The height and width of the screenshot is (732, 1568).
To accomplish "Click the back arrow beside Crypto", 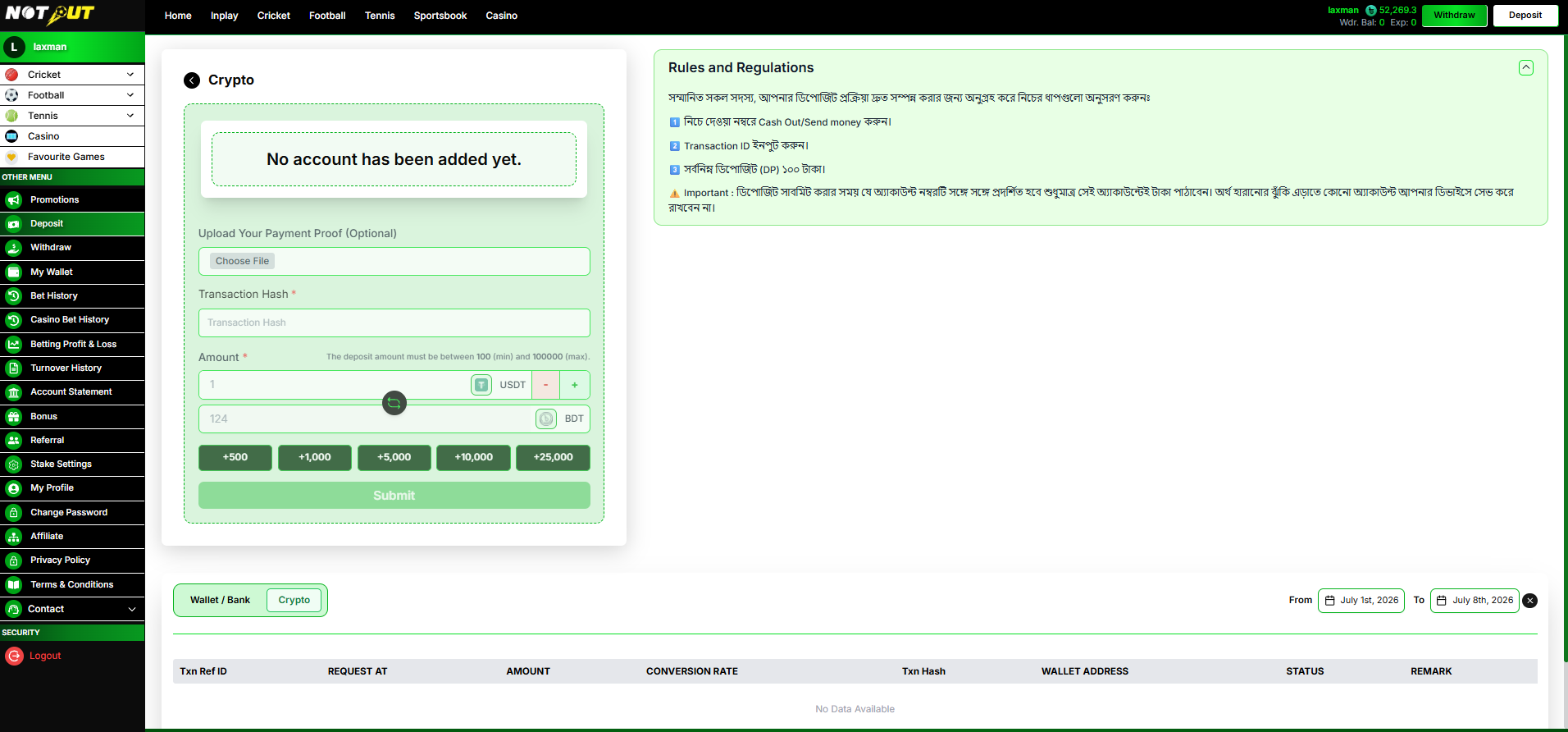I will click(x=192, y=80).
